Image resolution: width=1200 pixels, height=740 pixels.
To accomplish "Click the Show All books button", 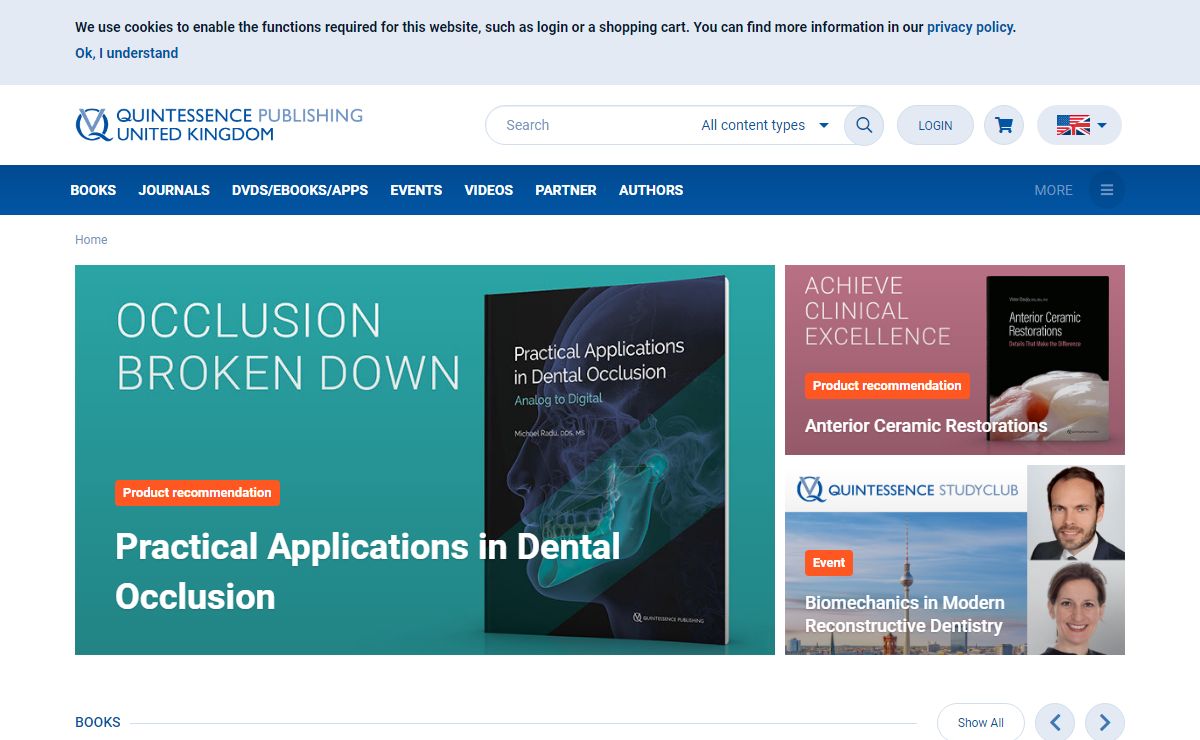I will point(981,722).
